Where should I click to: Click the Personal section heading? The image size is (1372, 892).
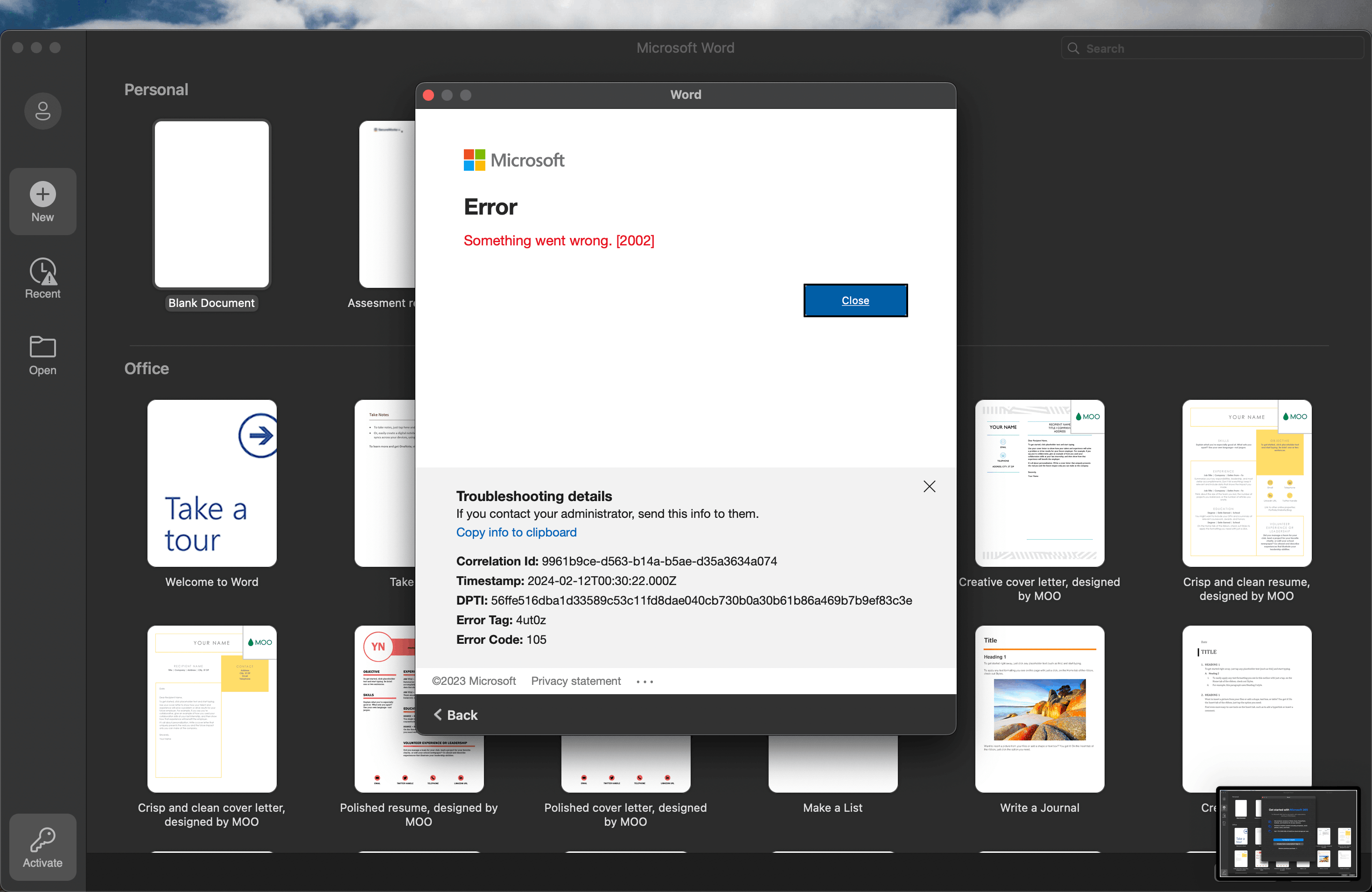(156, 90)
